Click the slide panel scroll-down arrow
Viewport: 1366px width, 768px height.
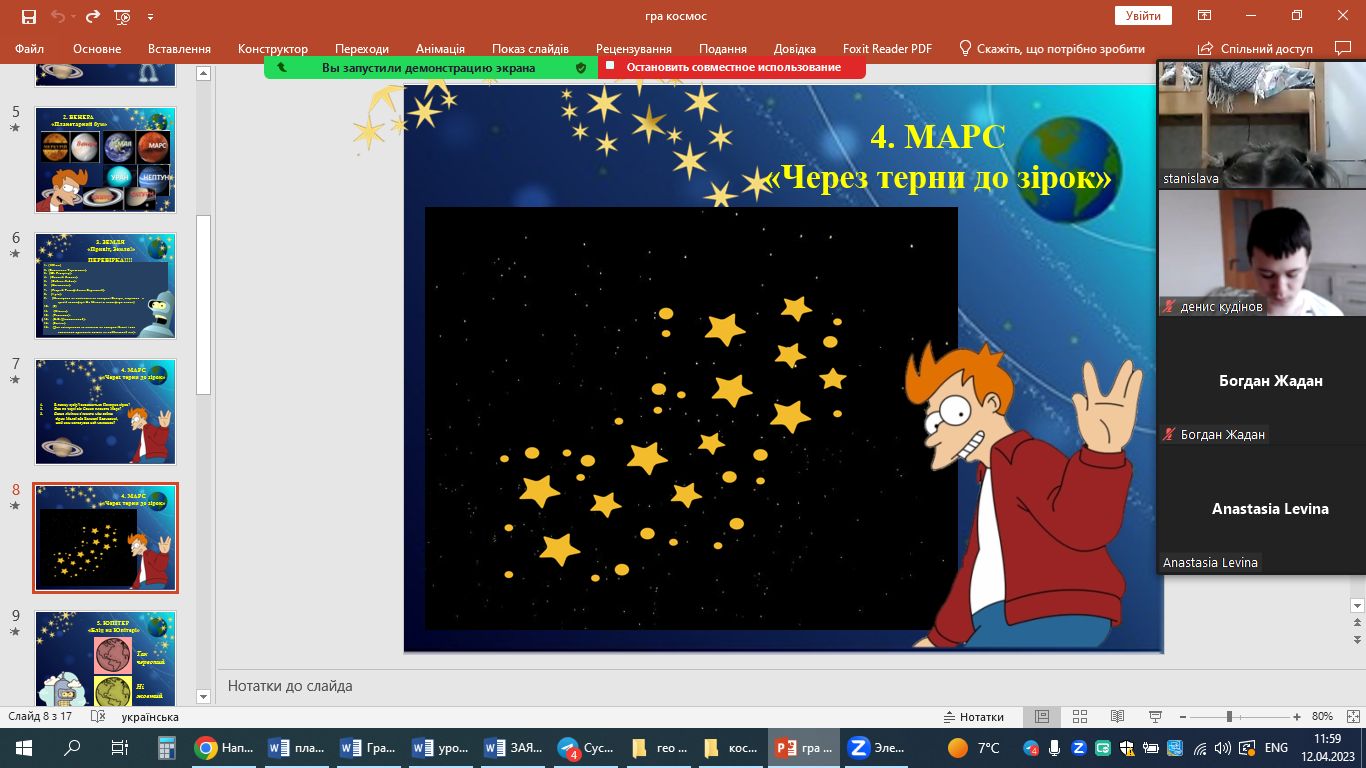pyautogui.click(x=203, y=696)
